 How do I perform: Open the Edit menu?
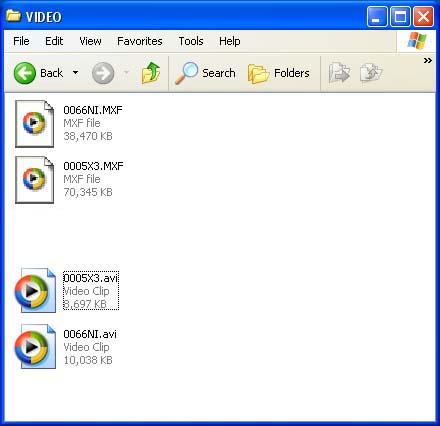click(54, 41)
